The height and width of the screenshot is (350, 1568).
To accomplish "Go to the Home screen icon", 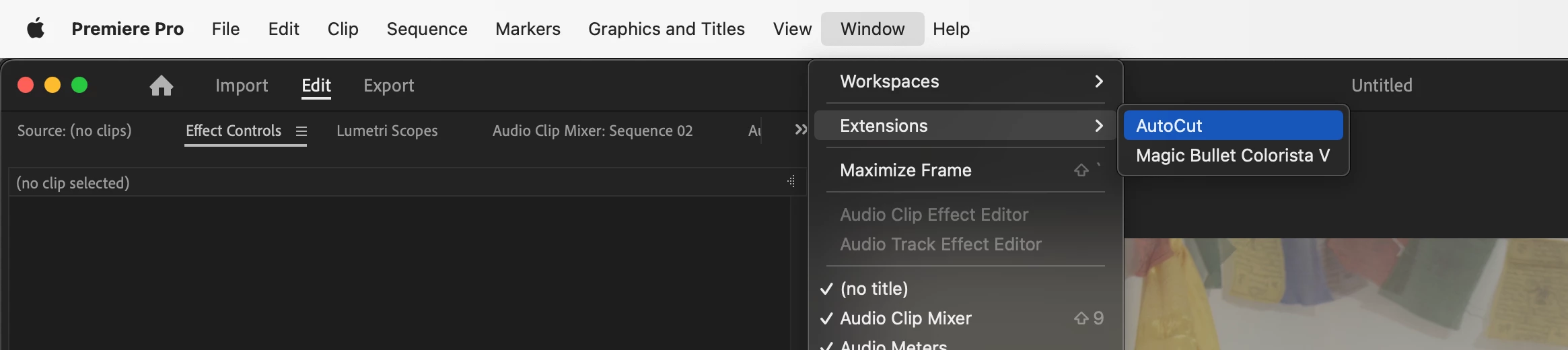I will coord(162,85).
